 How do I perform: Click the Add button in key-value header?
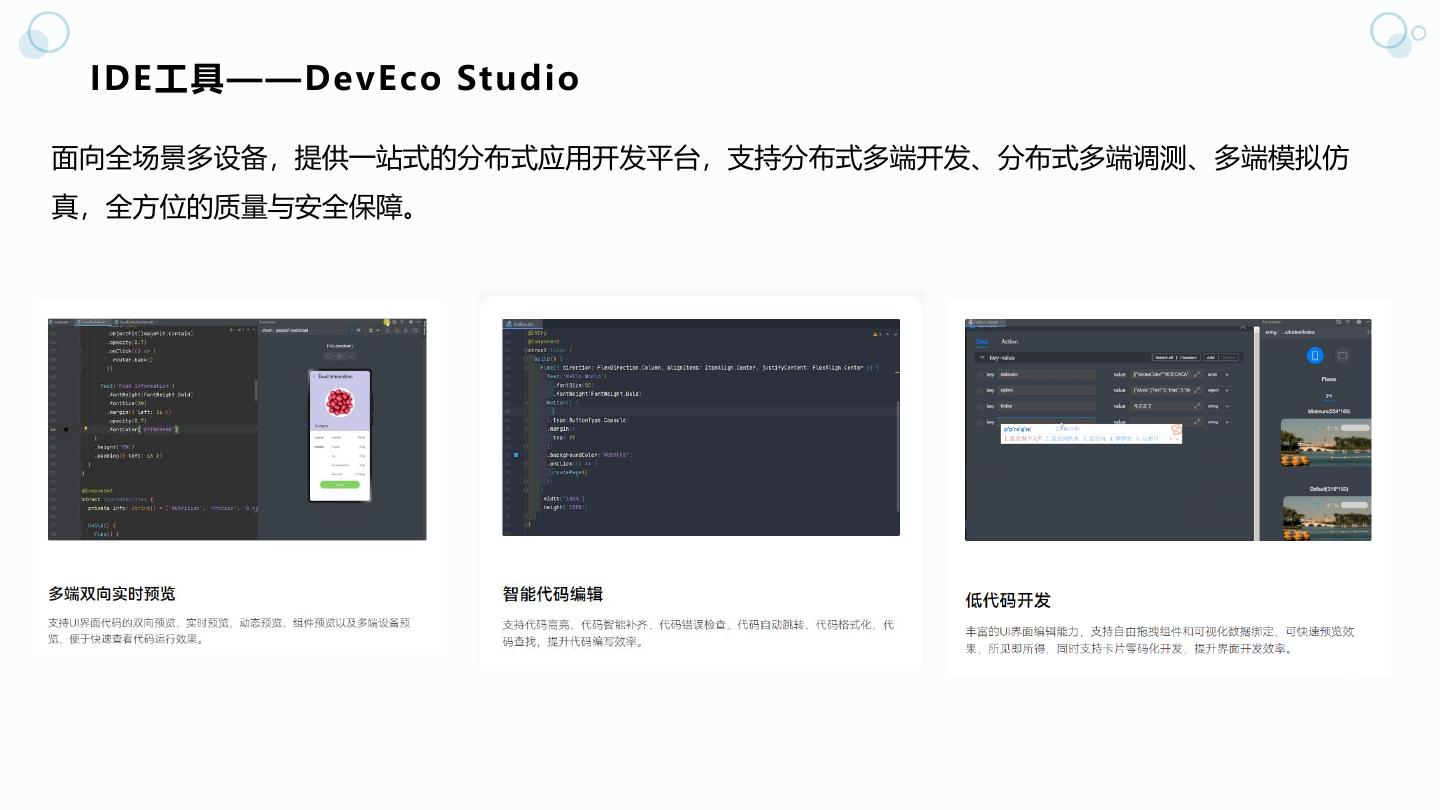tap(1210, 357)
